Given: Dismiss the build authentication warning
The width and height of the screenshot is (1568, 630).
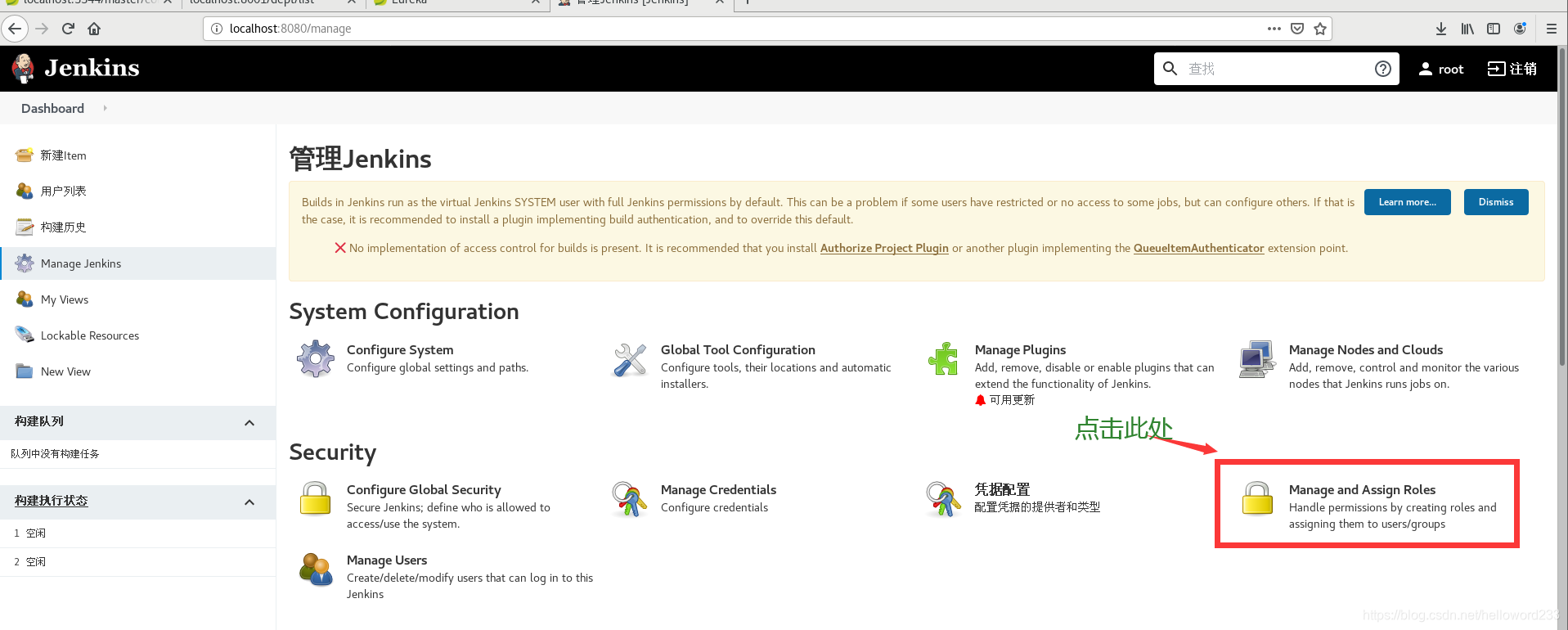Looking at the screenshot, I should point(1495,202).
